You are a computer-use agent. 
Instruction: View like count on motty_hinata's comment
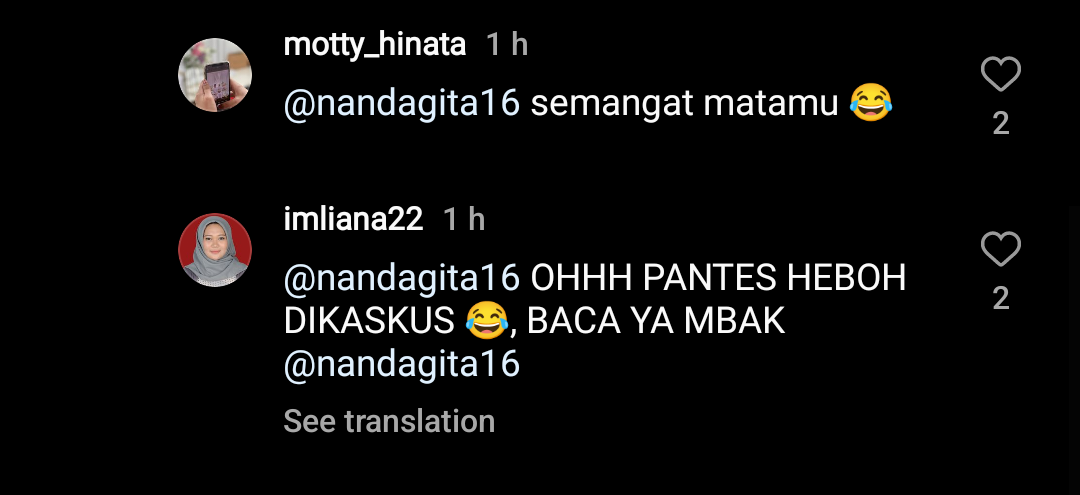click(1000, 124)
